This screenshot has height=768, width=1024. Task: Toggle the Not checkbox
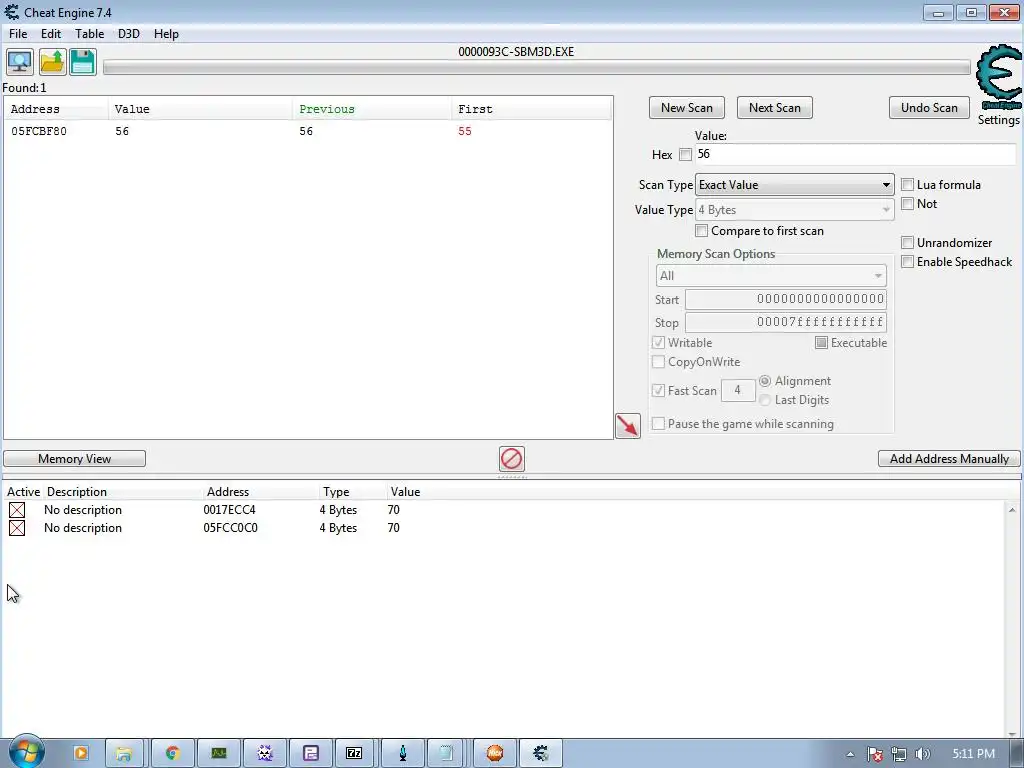[907, 204]
